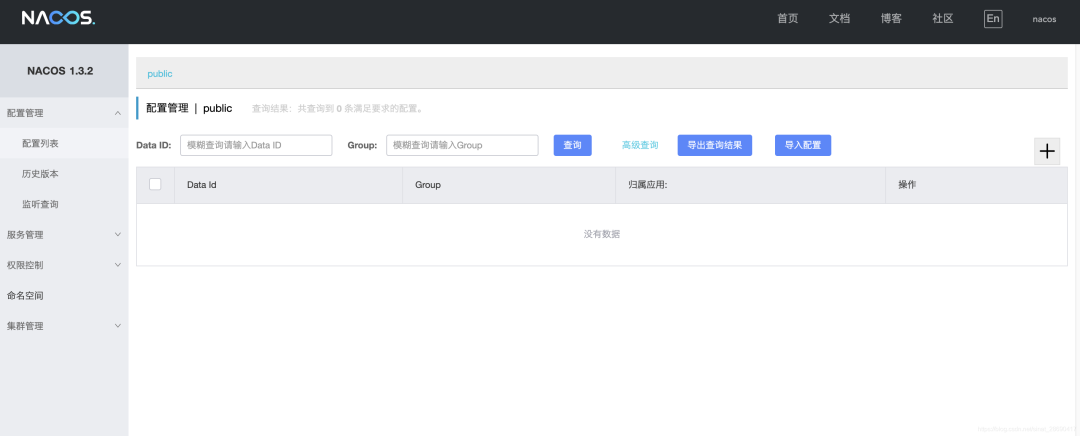Screen dimensions: 1080x436
Task: Click the NACOS 1.3.2 version label
Action: [60, 71]
